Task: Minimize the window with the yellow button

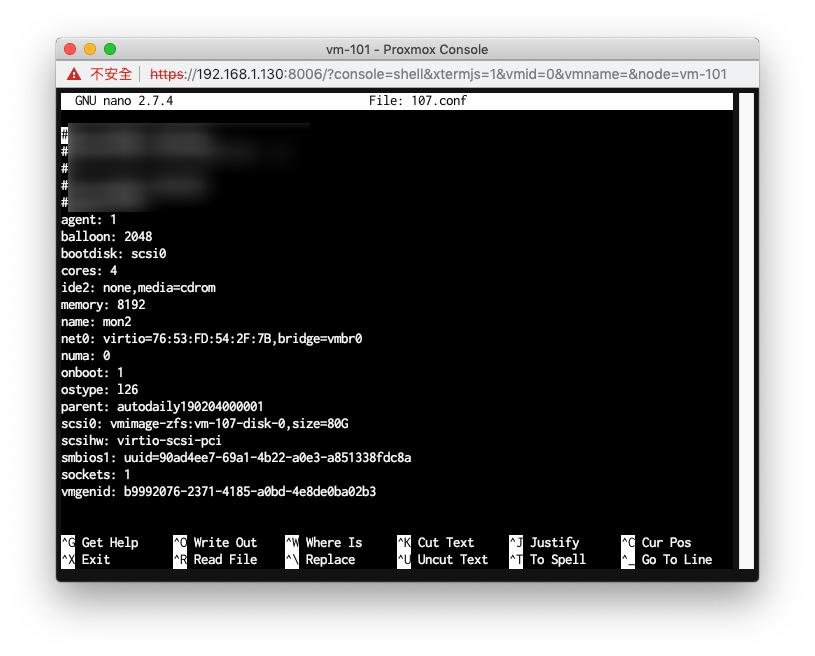Action: (x=90, y=49)
